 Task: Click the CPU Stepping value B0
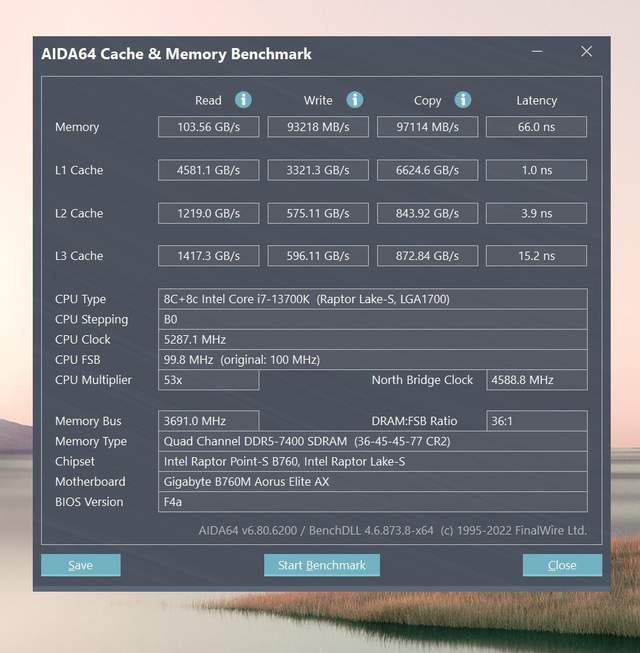coord(373,319)
